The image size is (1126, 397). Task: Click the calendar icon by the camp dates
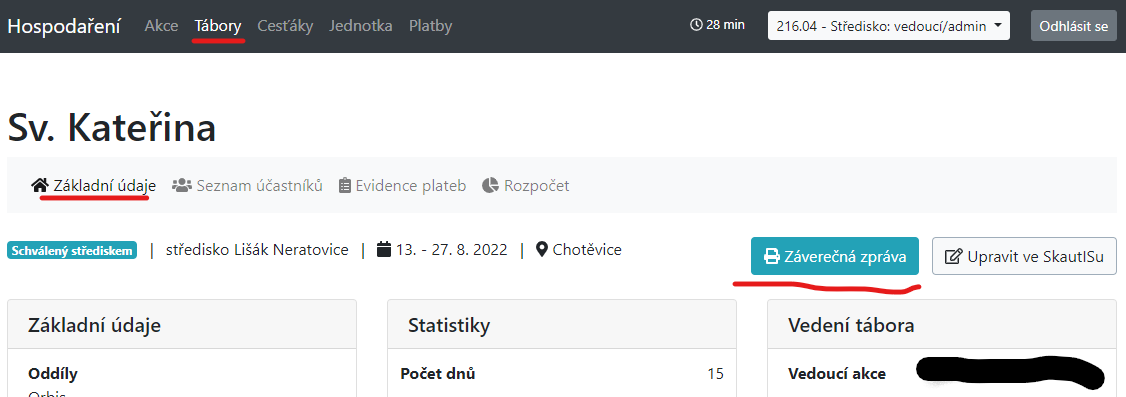click(384, 250)
